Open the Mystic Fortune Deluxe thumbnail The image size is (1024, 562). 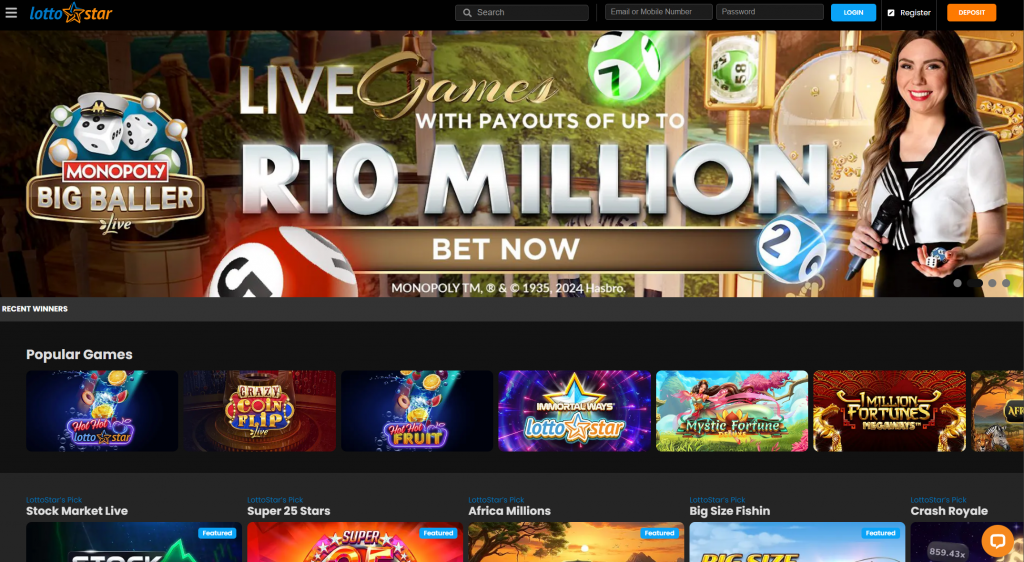731,411
